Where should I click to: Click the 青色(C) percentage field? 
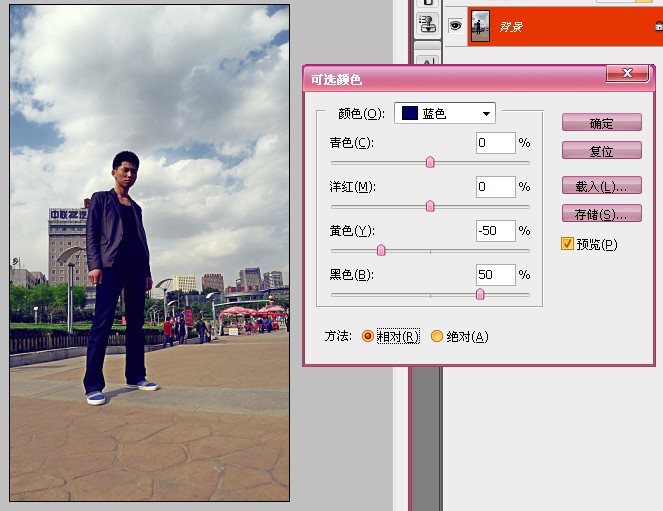click(496, 143)
